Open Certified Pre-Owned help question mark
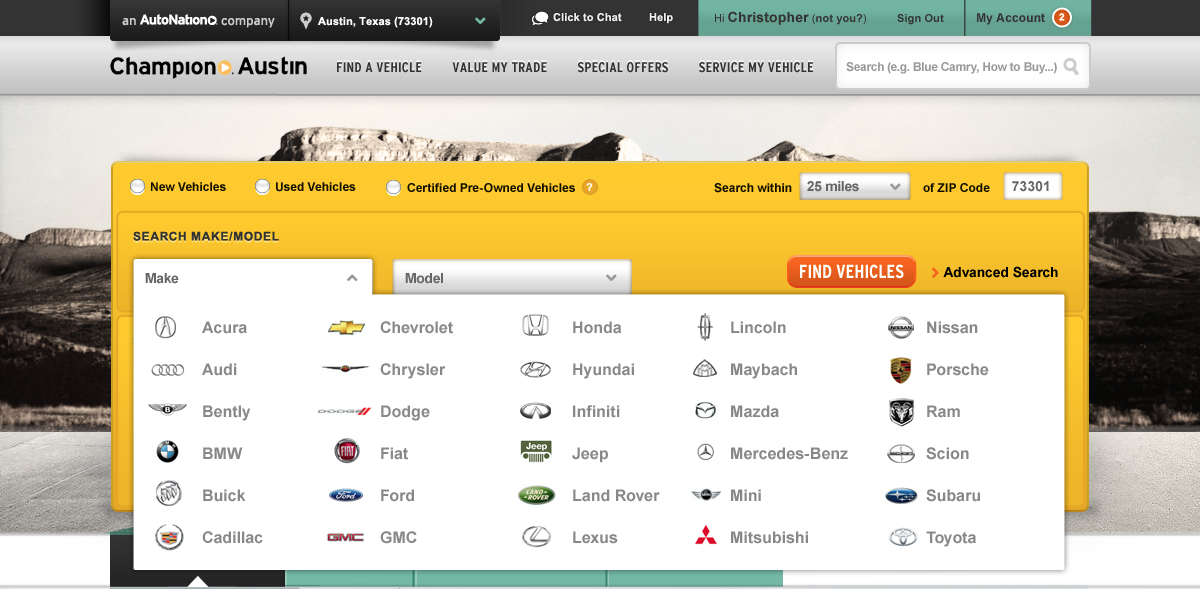Image resolution: width=1200 pixels, height=589 pixels. pyautogui.click(x=590, y=187)
